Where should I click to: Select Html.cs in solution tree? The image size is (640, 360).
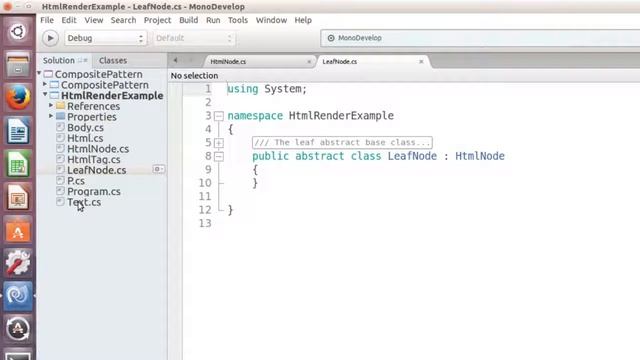(x=85, y=138)
